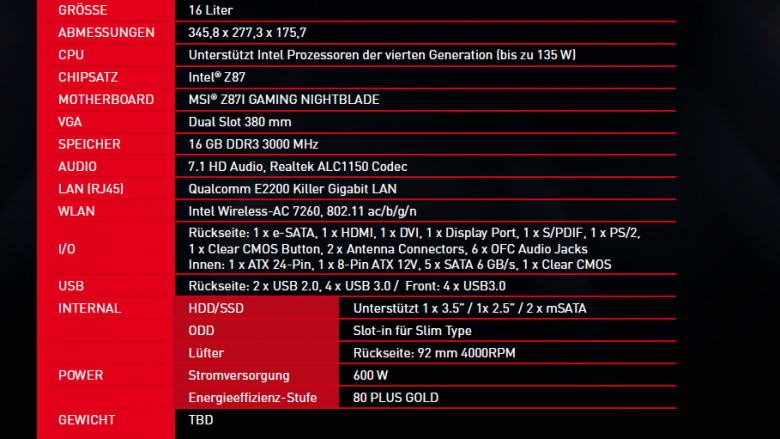Click the Stromversorgung sub-label
The height and width of the screenshot is (439, 780).
point(239,375)
